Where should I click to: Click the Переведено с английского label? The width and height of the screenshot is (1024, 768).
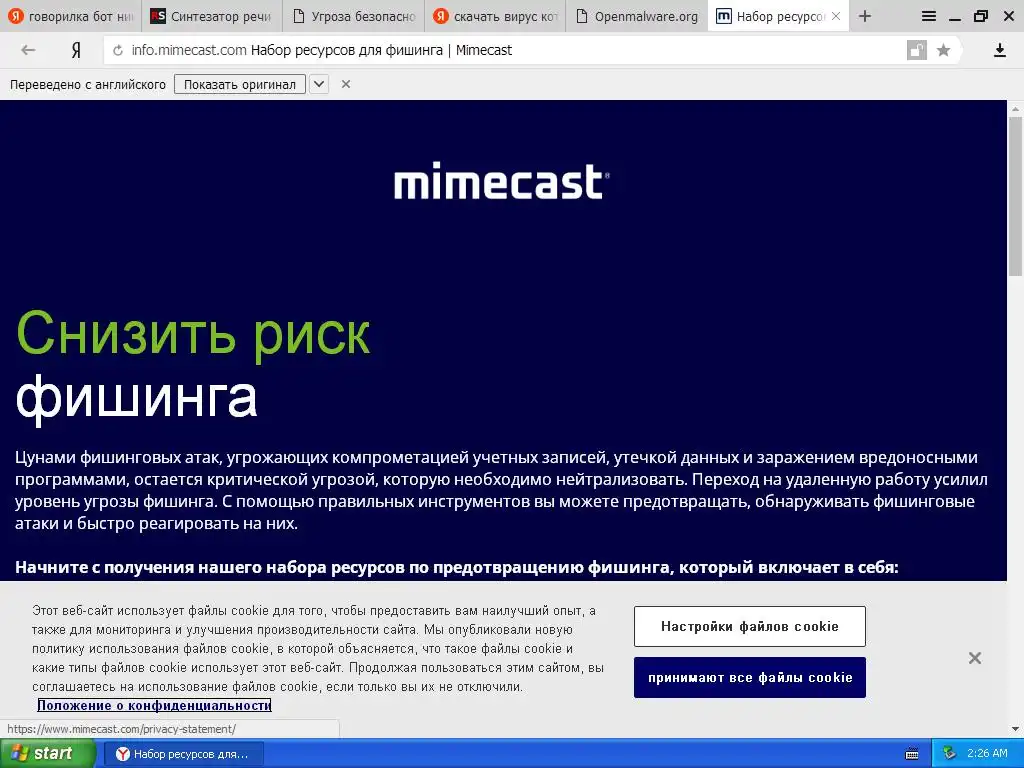tap(88, 84)
